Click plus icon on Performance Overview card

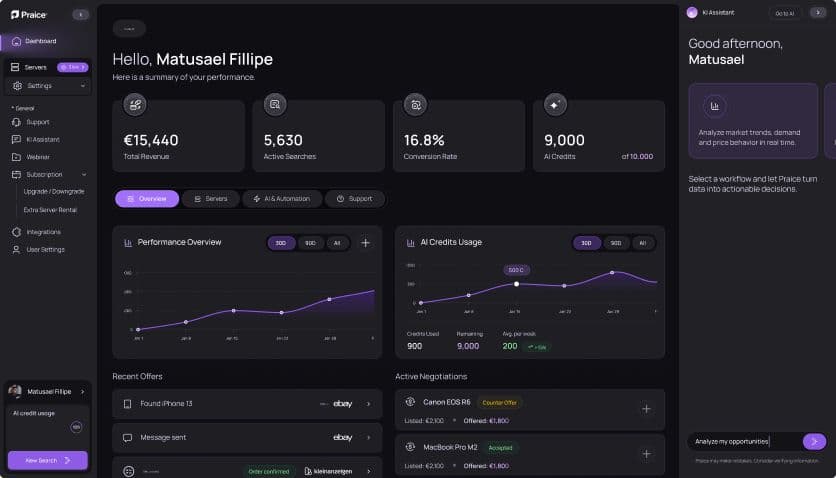(365, 243)
